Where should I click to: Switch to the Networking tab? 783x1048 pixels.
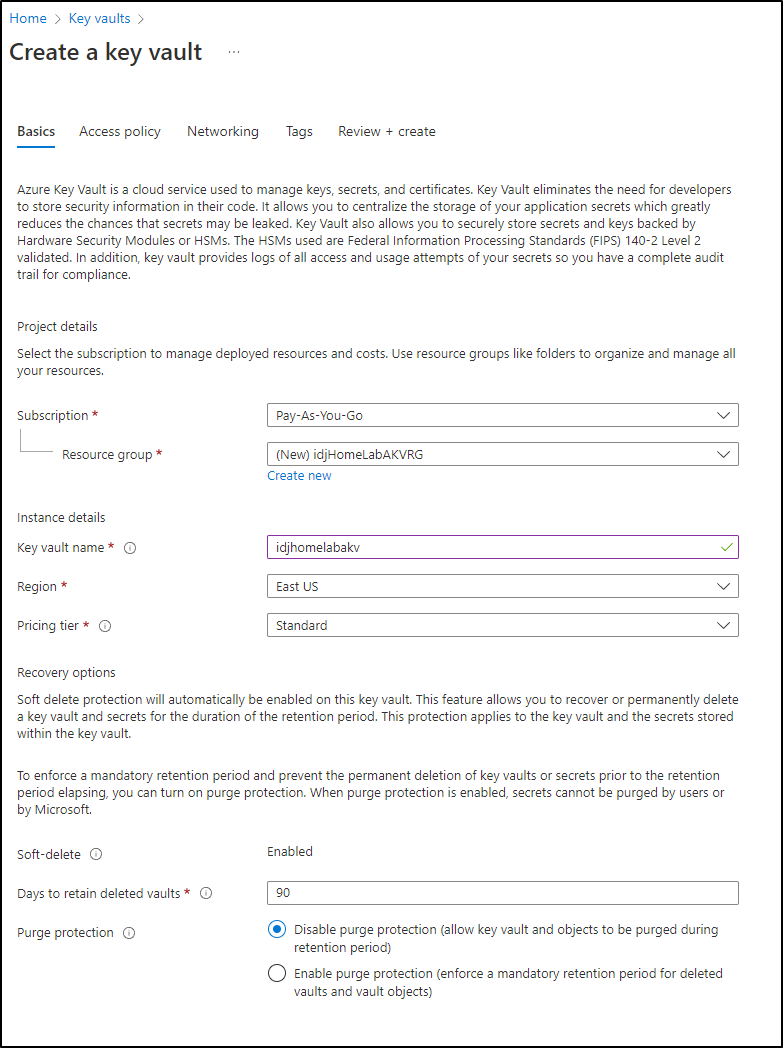coord(222,132)
